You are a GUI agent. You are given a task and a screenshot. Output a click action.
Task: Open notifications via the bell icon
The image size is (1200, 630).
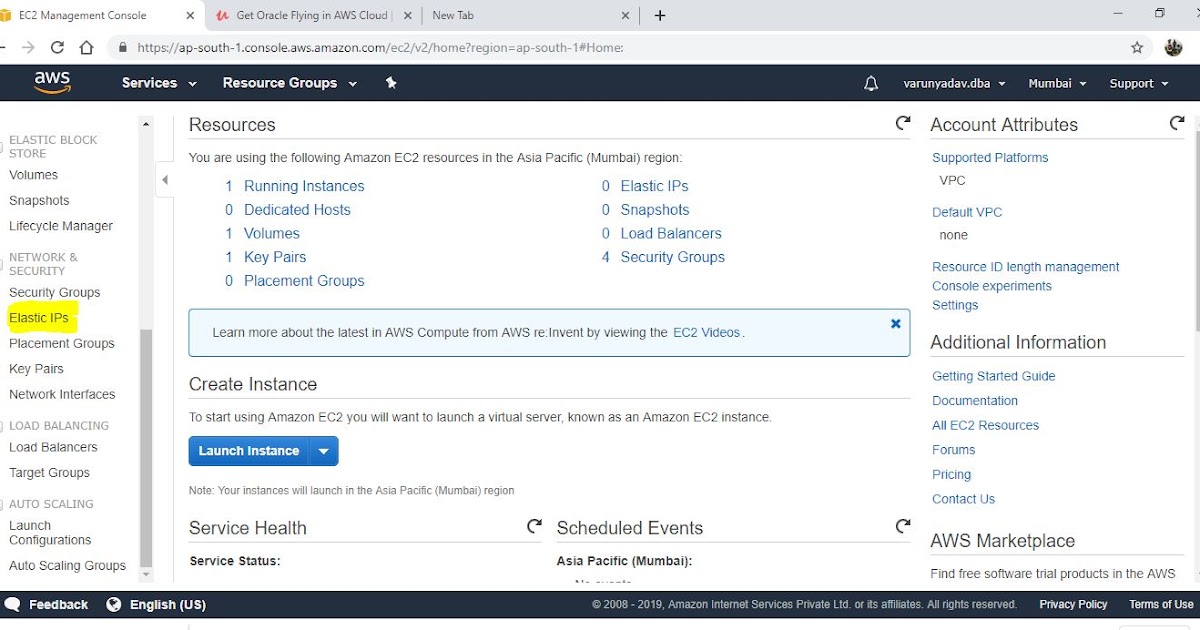click(870, 83)
